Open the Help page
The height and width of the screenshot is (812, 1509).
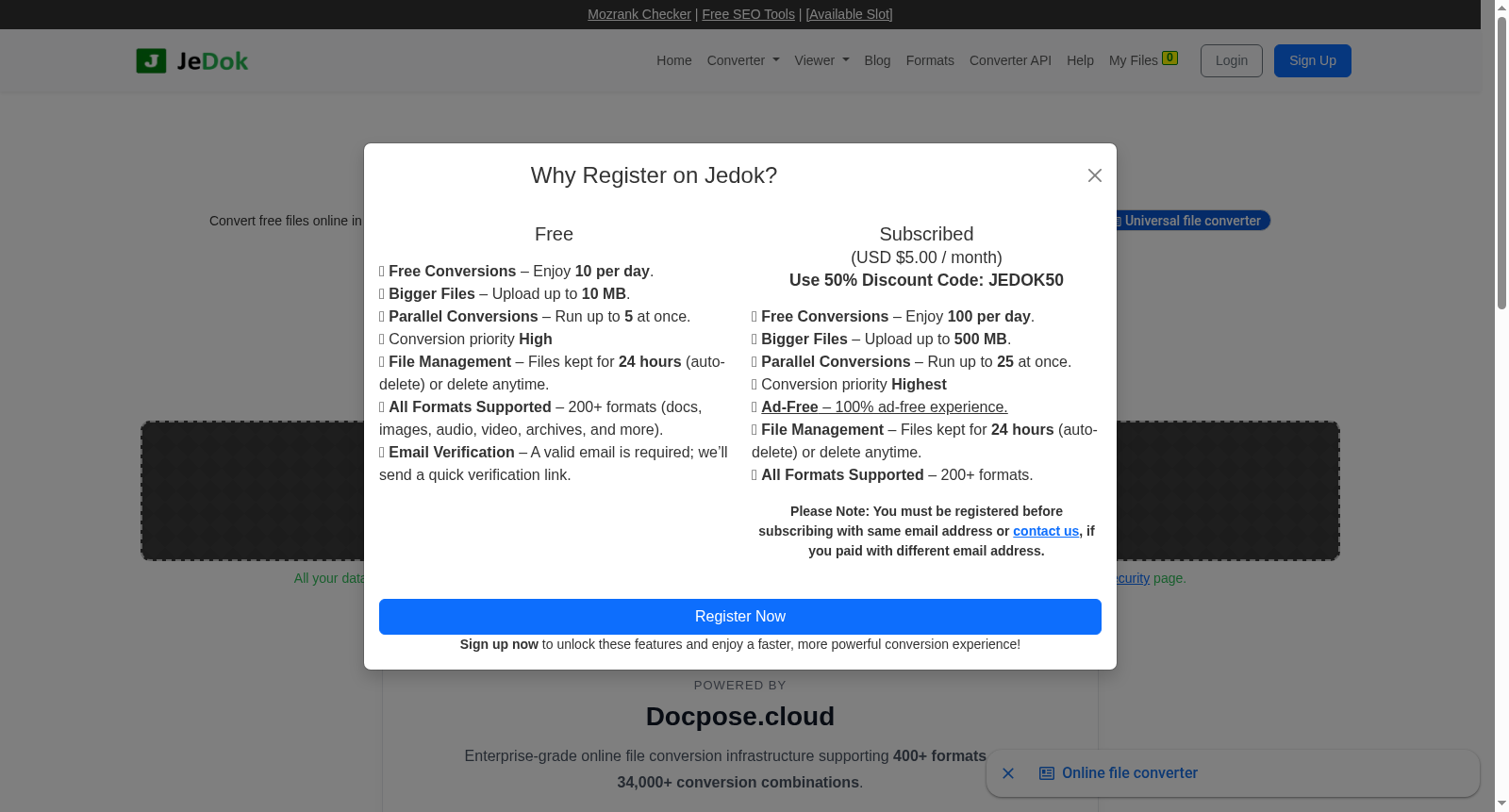1080,60
